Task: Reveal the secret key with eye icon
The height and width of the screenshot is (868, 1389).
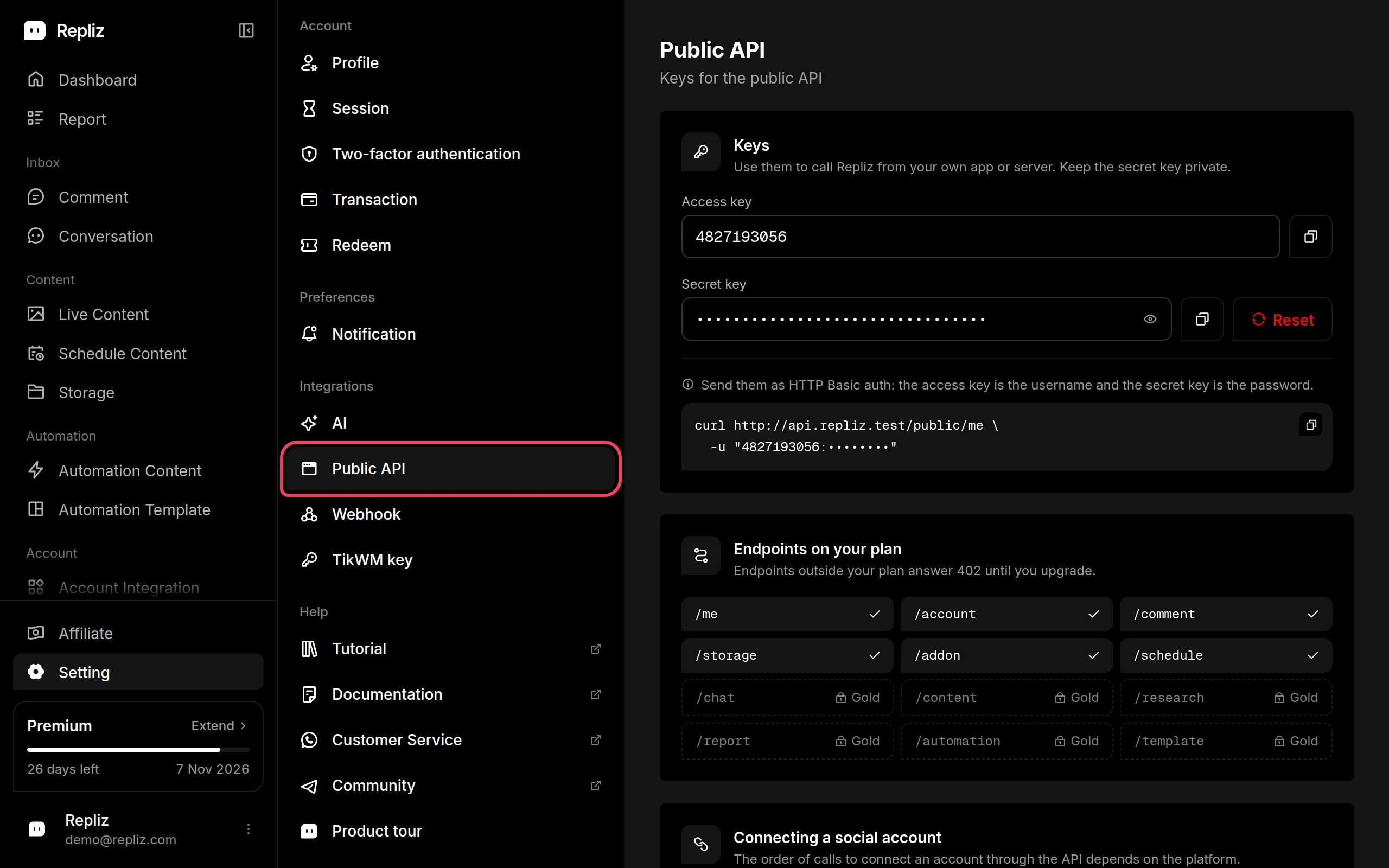Action: 1150,319
